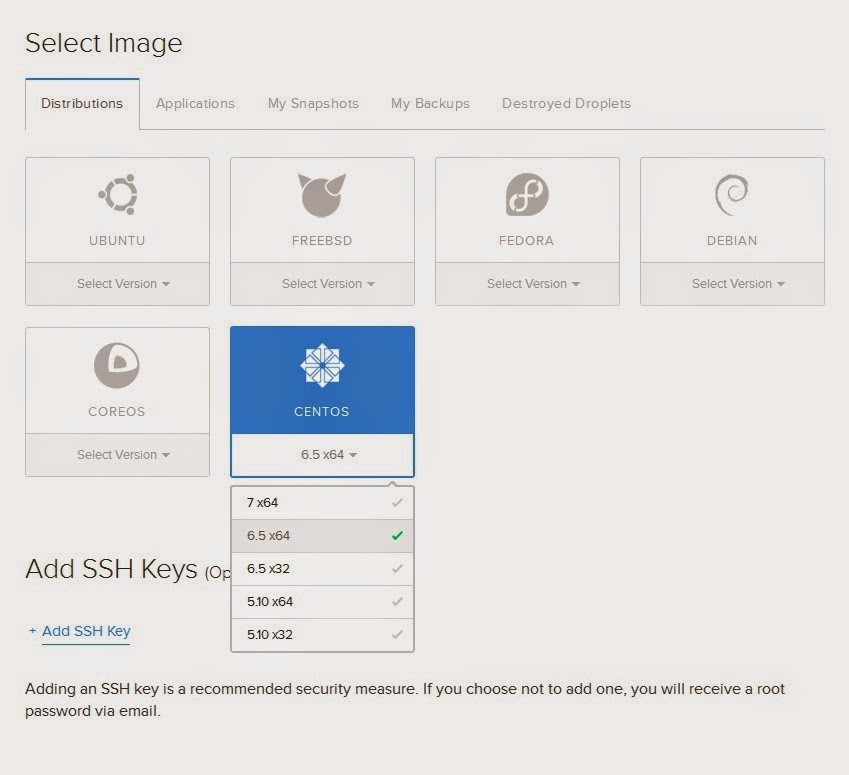Expand Debian Select Version menu
This screenshot has width=849, height=775.
(732, 284)
